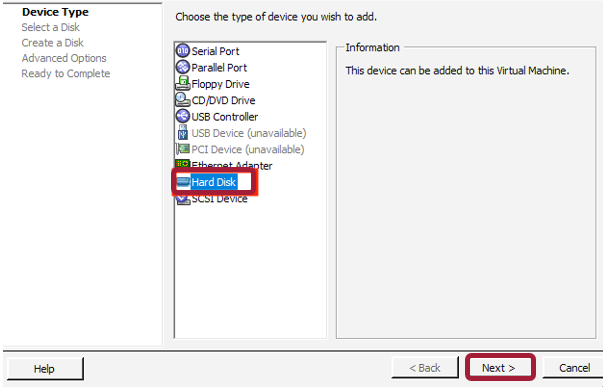Pick the USB Controller icon

point(183,116)
